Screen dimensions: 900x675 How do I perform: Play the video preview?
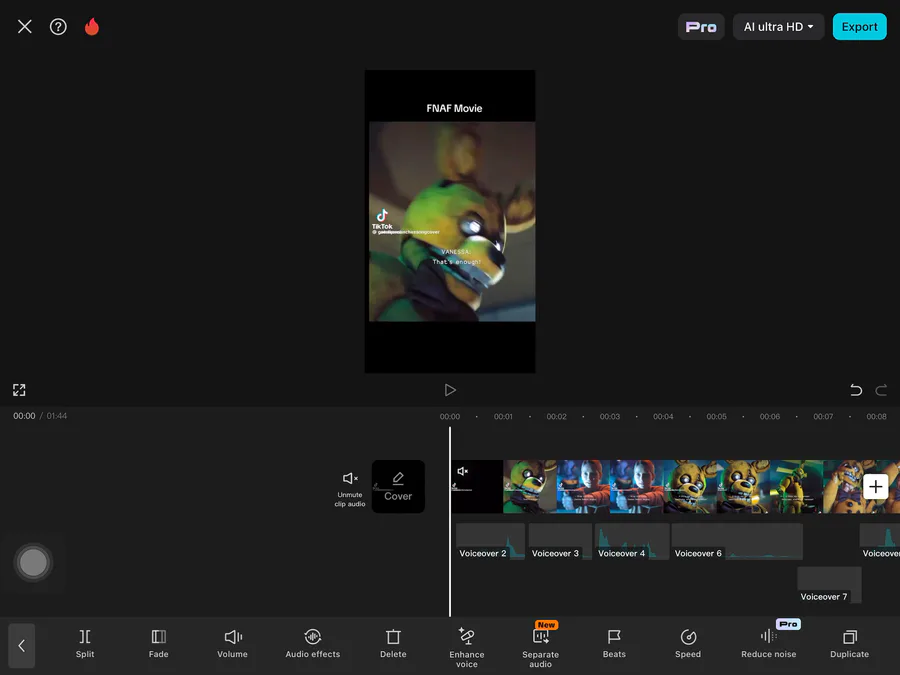[x=450, y=390]
